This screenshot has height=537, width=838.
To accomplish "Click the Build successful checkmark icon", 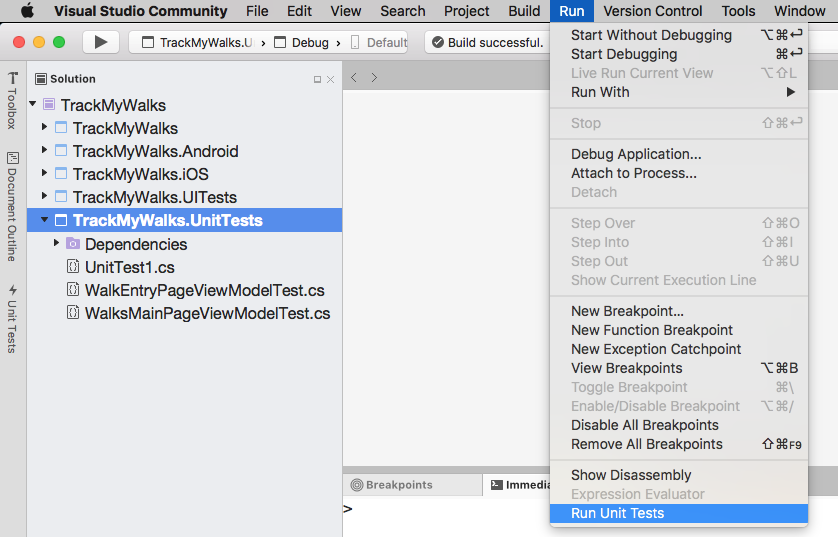I will pyautogui.click(x=438, y=42).
